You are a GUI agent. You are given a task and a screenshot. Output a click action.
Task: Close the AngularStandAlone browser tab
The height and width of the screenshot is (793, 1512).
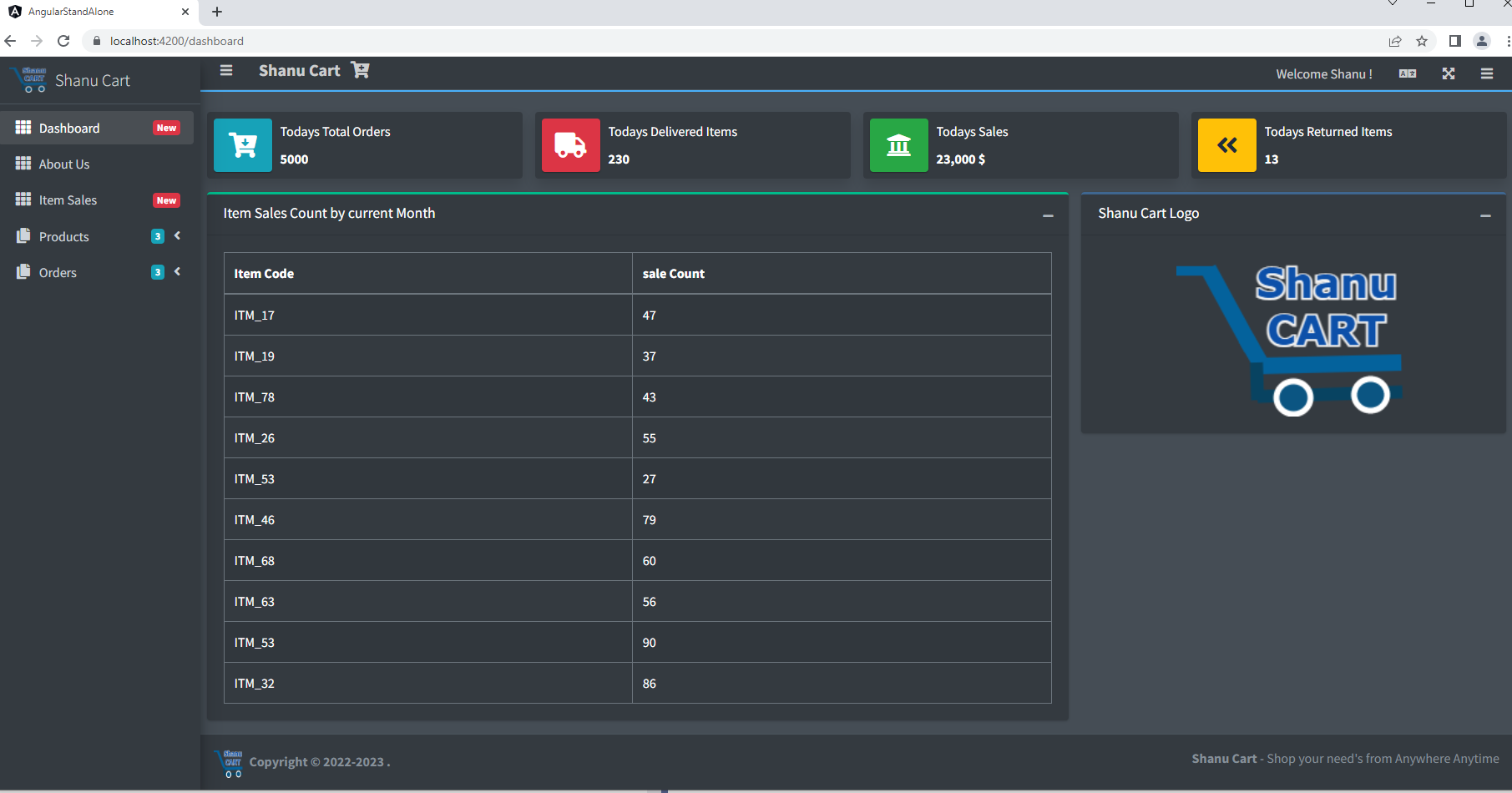185,12
